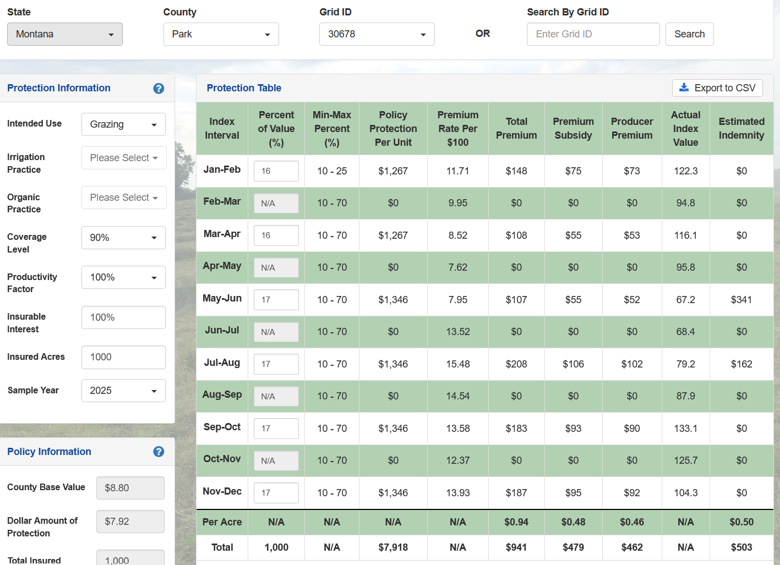
Task: Click Nov-Dec producer premium $92
Action: (x=632, y=493)
